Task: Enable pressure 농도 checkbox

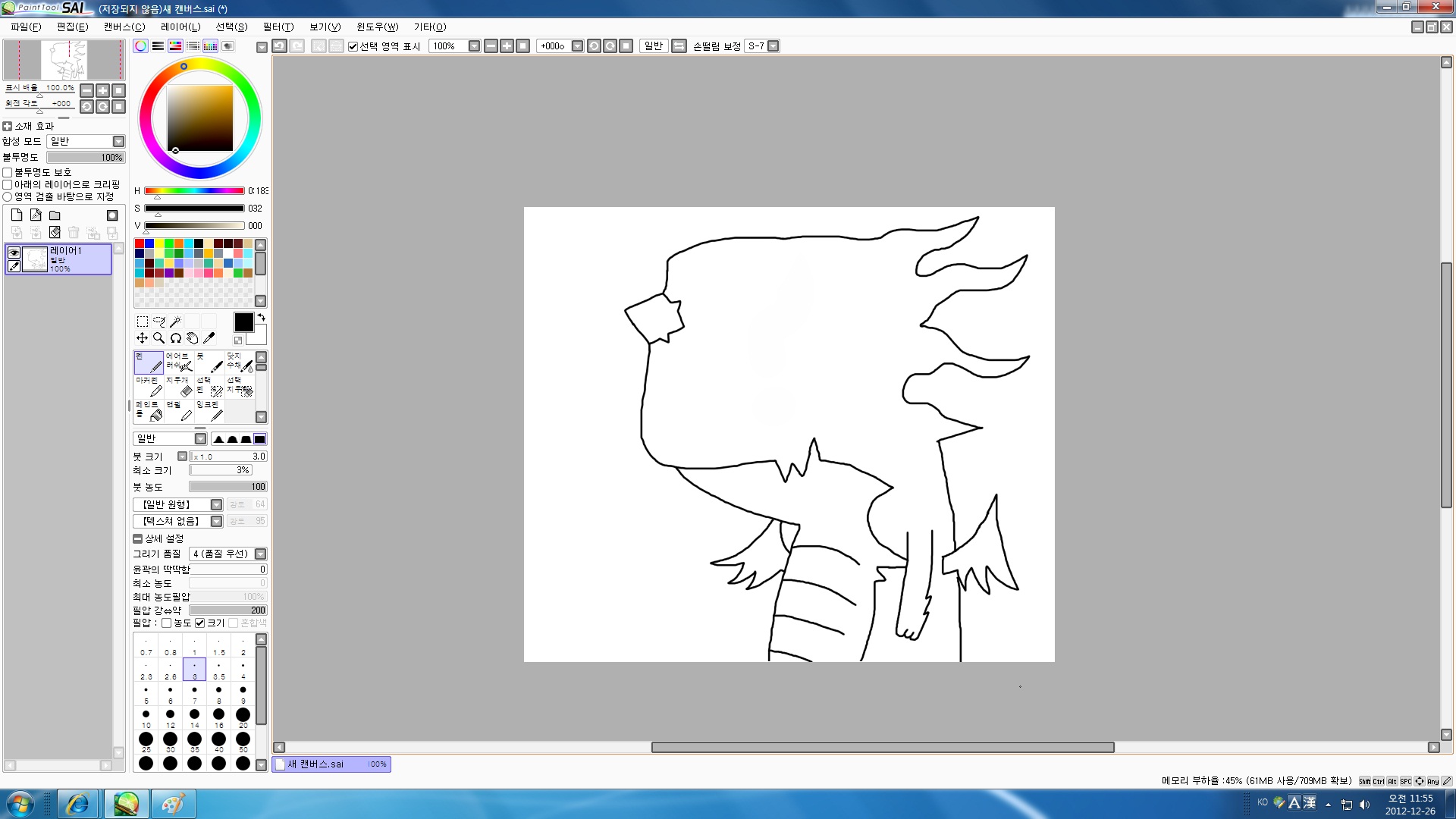Action: 167,623
